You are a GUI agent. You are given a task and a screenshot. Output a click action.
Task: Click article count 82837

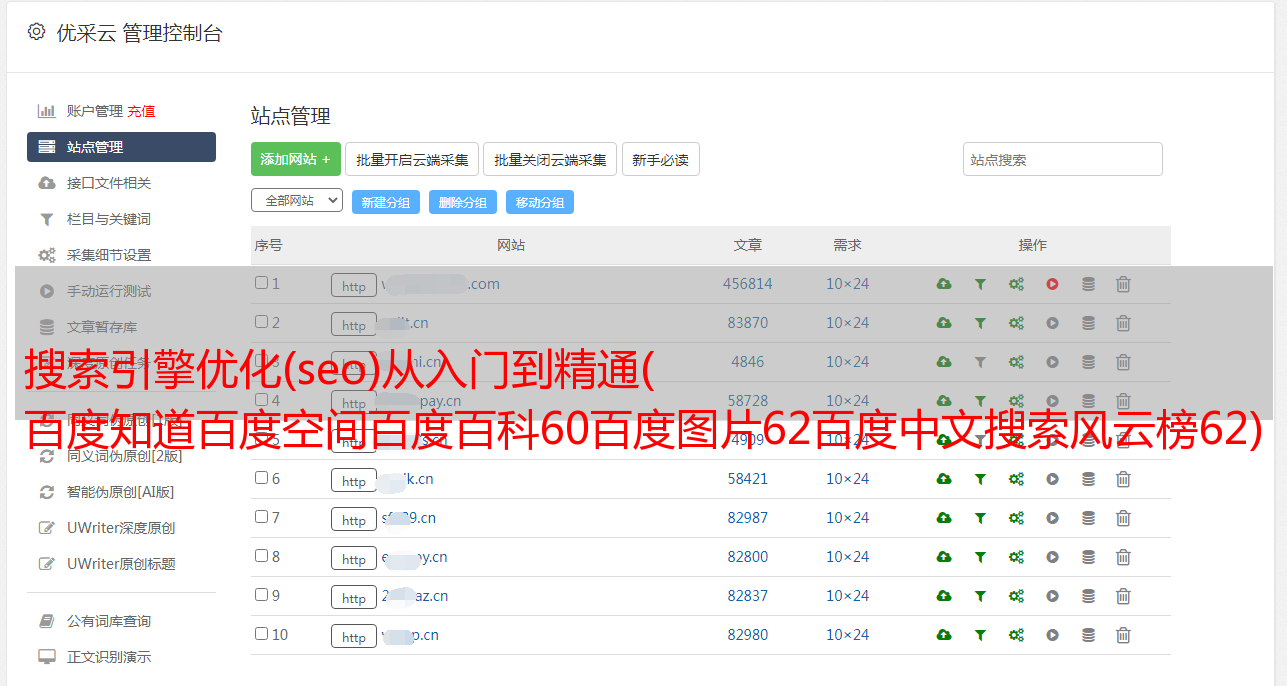pos(748,596)
